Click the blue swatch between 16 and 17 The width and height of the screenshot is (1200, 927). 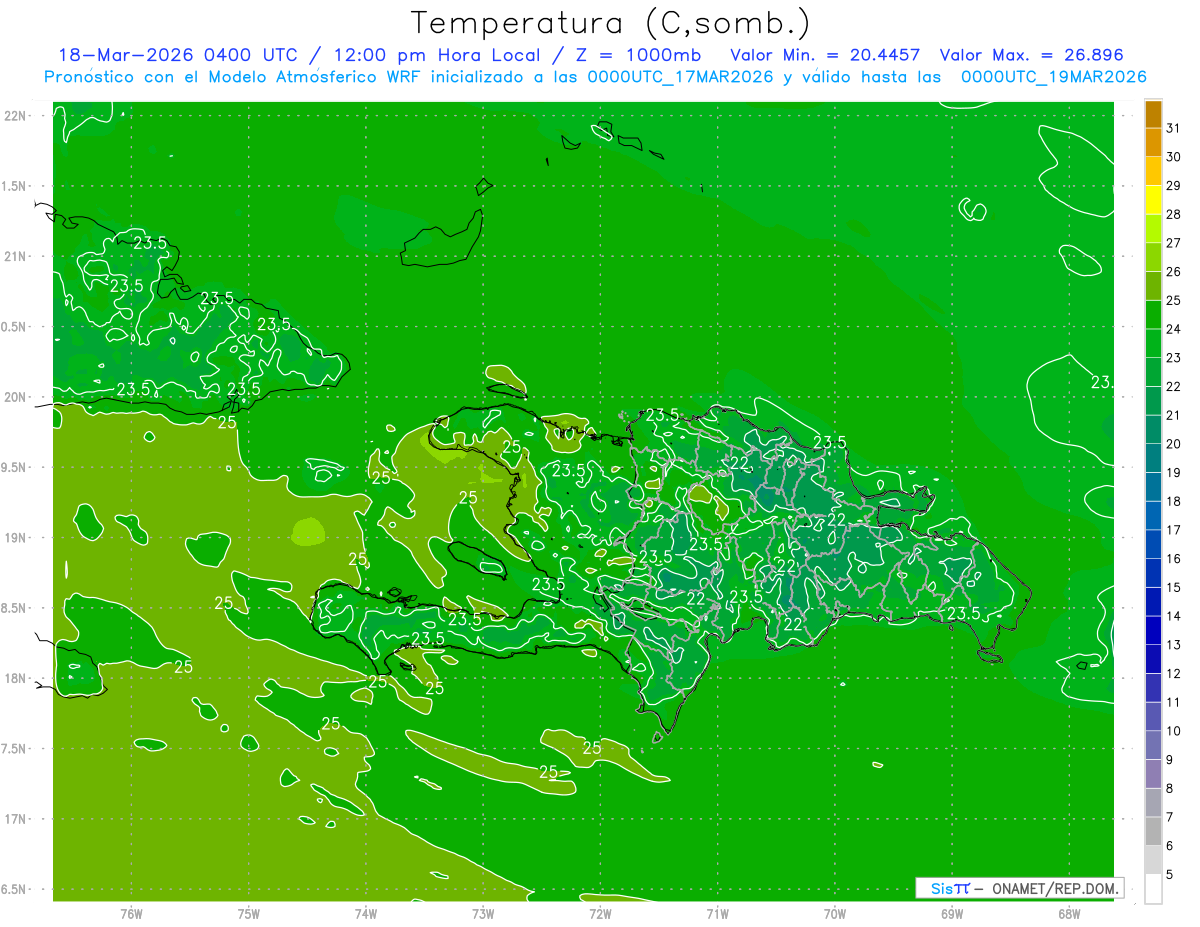[x=1153, y=544]
